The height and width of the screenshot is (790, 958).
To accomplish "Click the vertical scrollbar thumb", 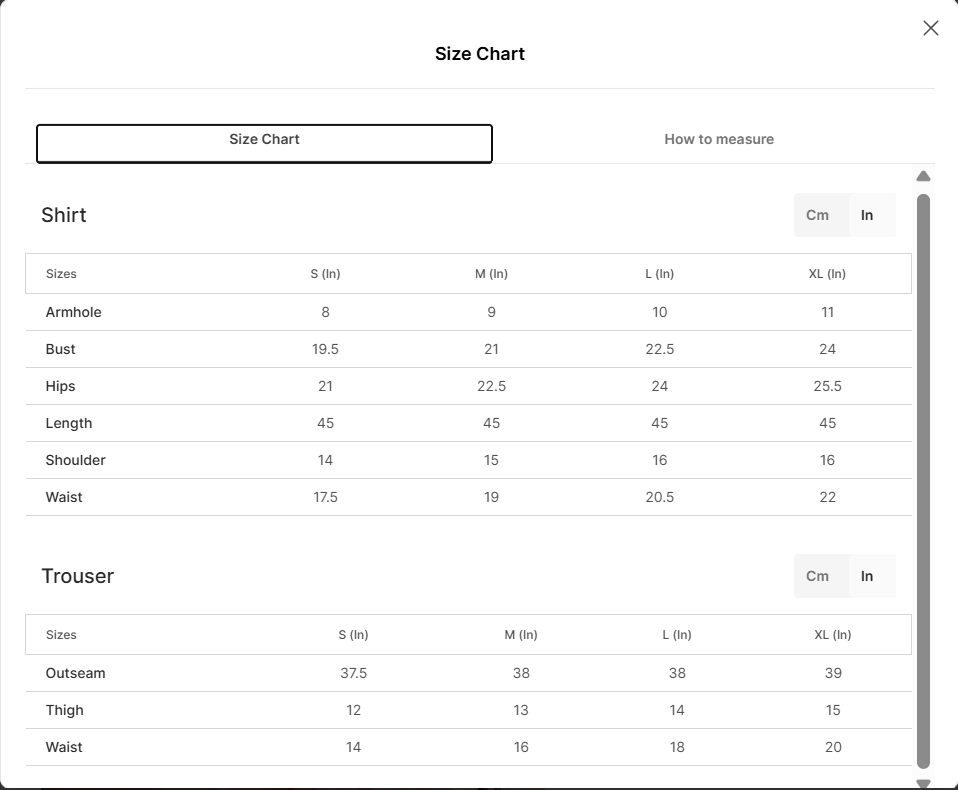I will click(x=923, y=480).
